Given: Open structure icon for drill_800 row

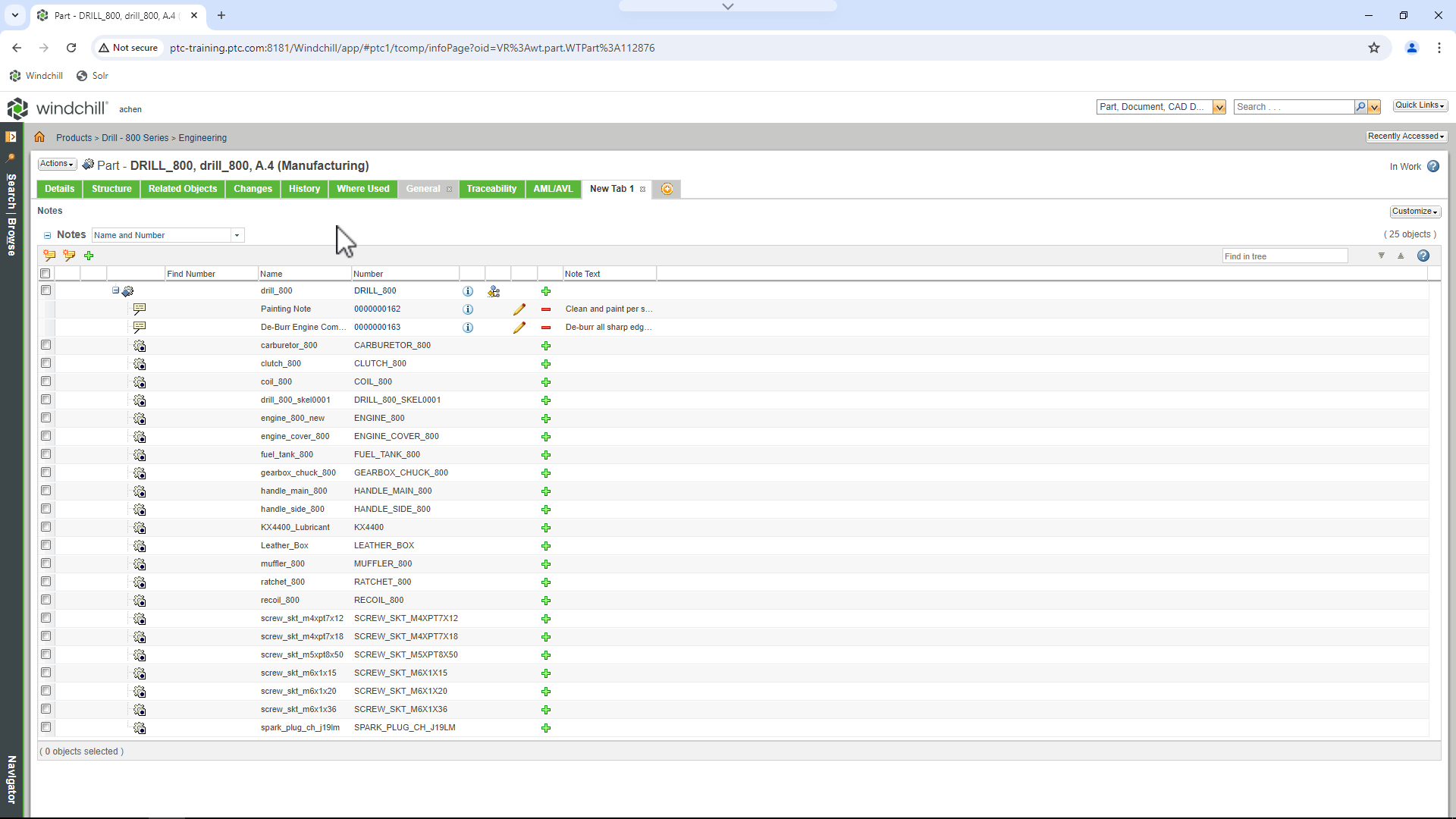Looking at the screenshot, I should click(x=494, y=291).
